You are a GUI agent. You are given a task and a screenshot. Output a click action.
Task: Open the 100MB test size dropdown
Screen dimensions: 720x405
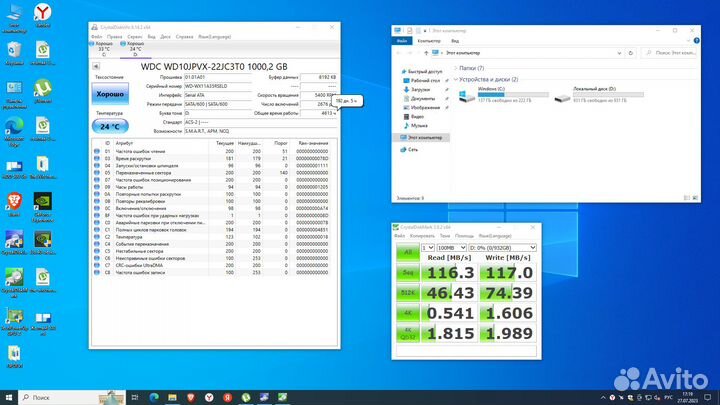point(451,248)
